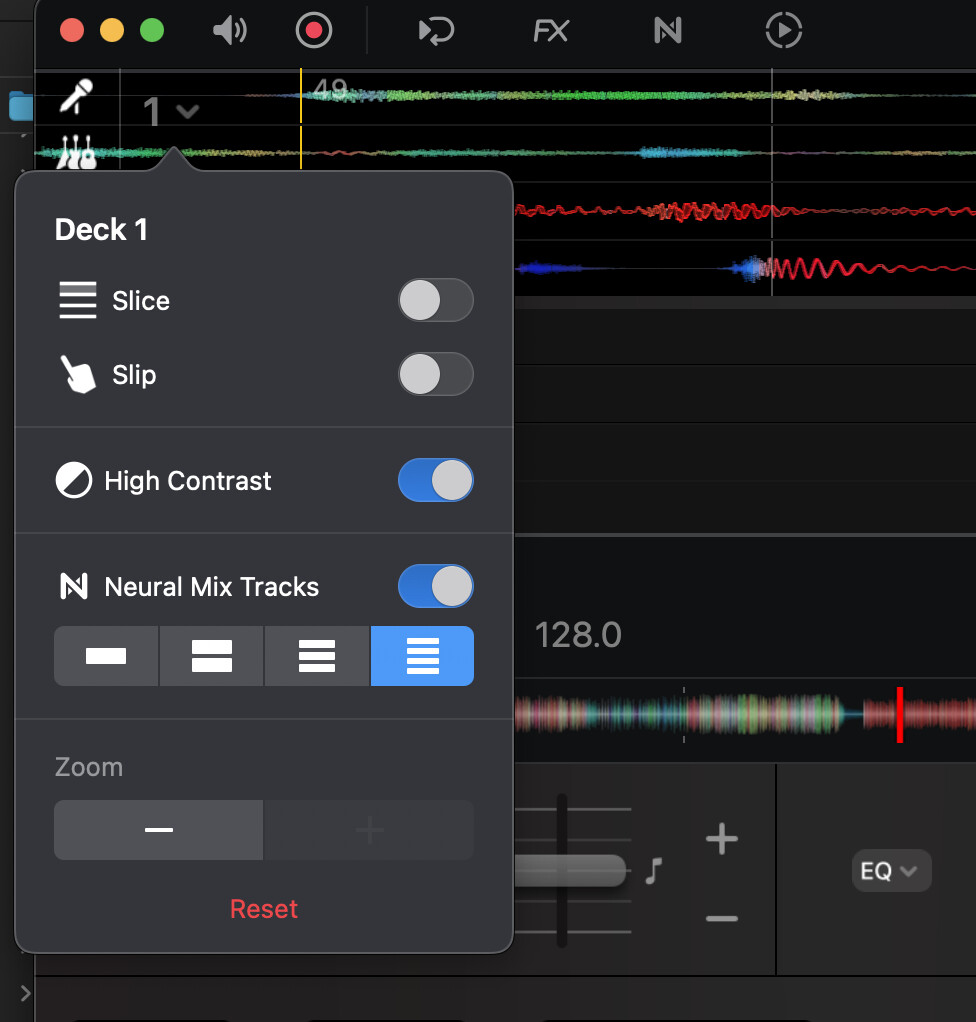Click the tempo pitch slider handle
976x1022 pixels.
570,870
